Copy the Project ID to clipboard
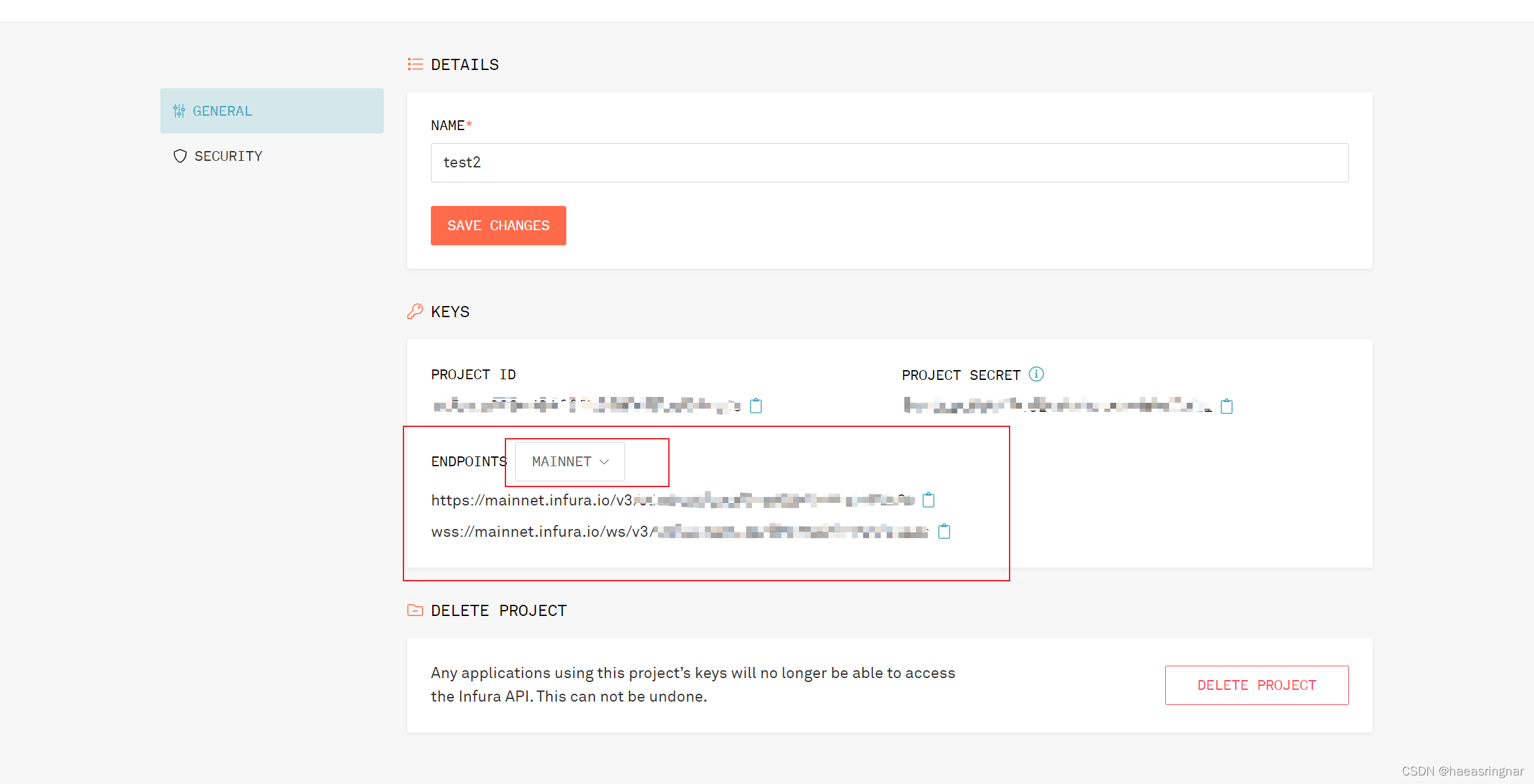The height and width of the screenshot is (784, 1534). point(756,406)
